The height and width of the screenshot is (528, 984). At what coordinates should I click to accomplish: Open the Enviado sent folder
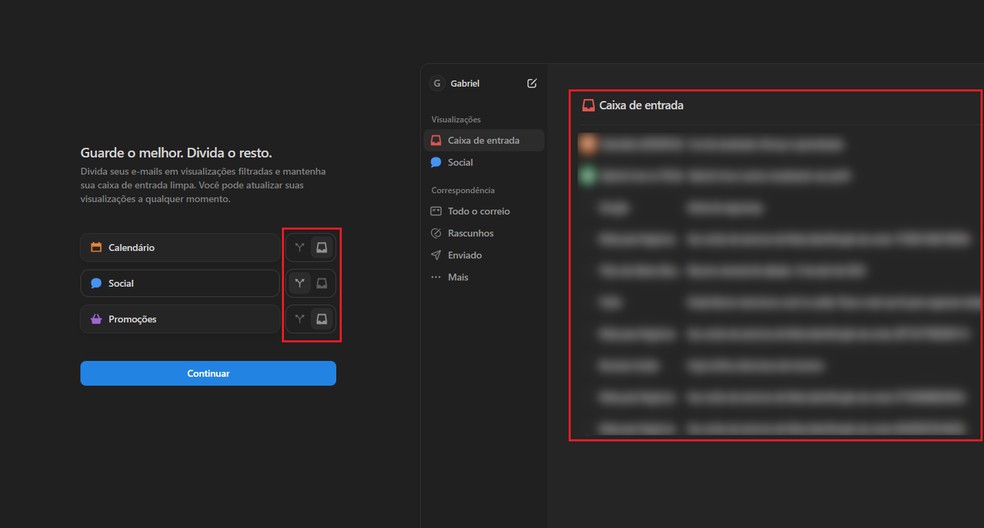[464, 255]
